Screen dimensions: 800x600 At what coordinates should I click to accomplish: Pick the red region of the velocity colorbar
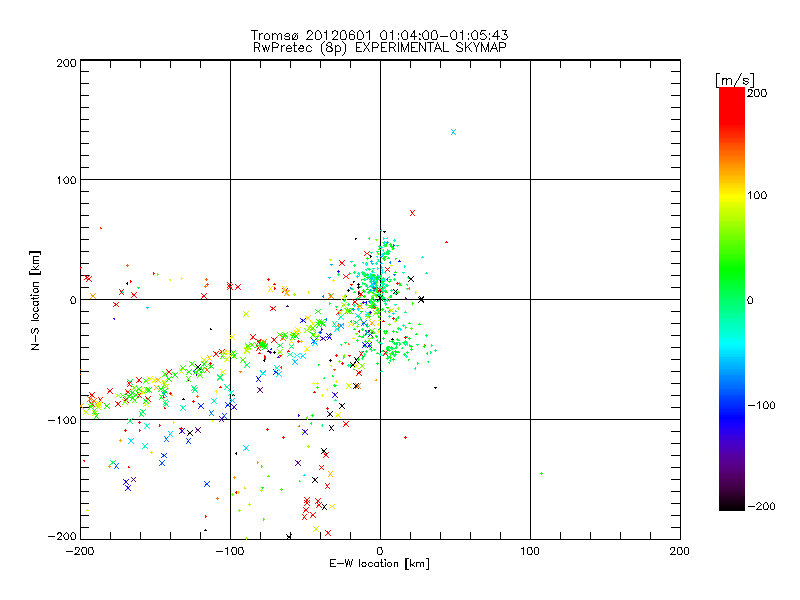coord(732,105)
